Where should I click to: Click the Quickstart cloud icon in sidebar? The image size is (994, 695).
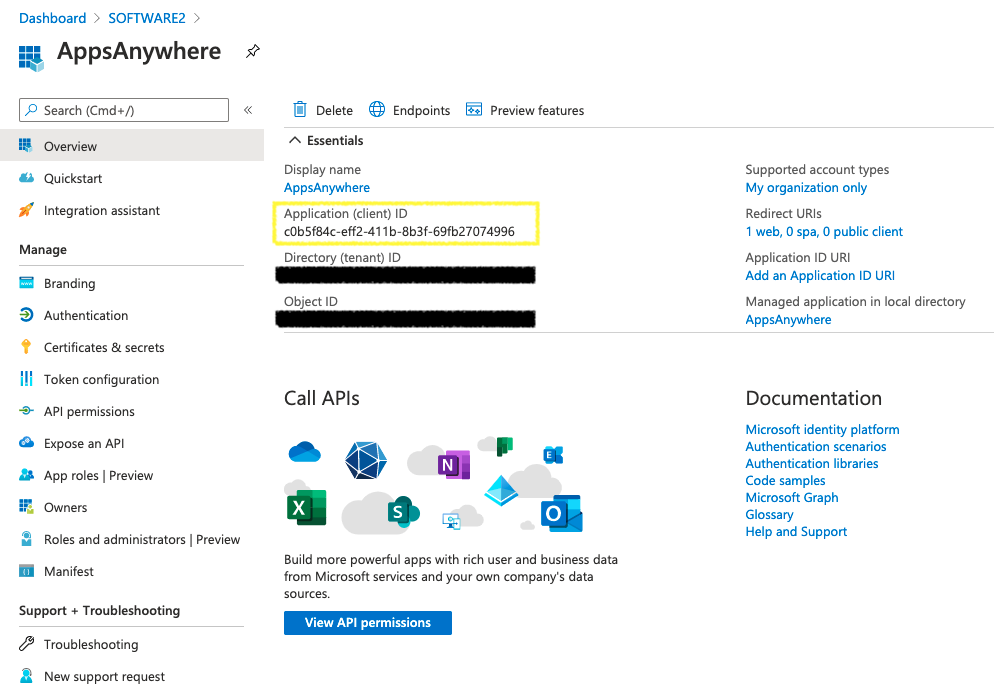click(26, 178)
